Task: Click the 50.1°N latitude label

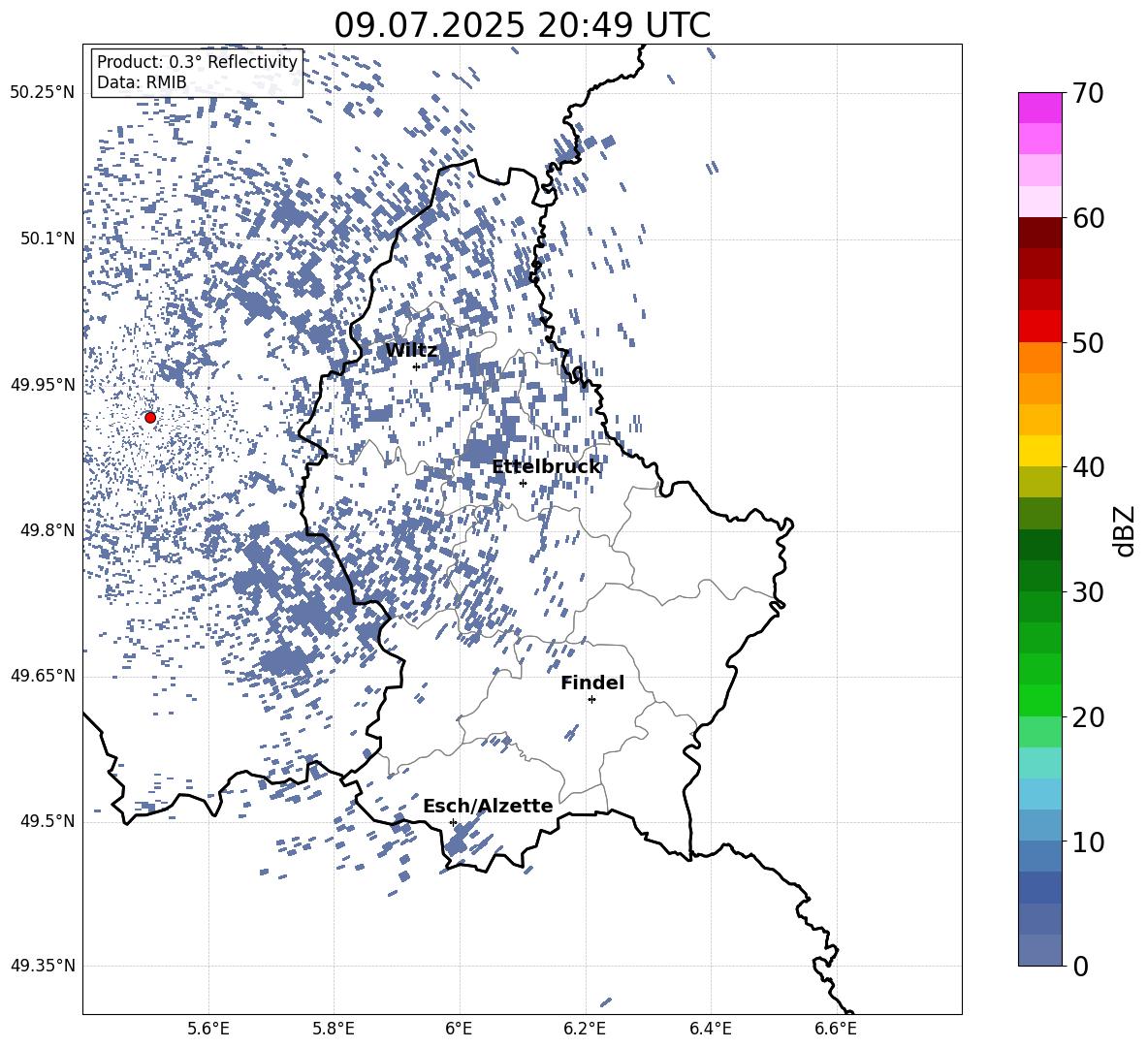Action: 48,239
